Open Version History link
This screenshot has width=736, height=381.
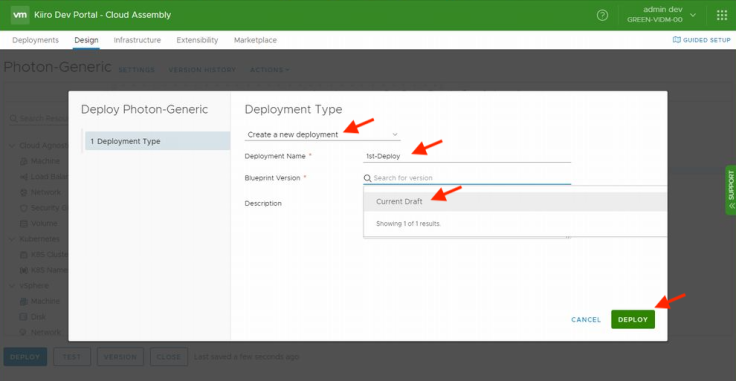[x=202, y=70]
